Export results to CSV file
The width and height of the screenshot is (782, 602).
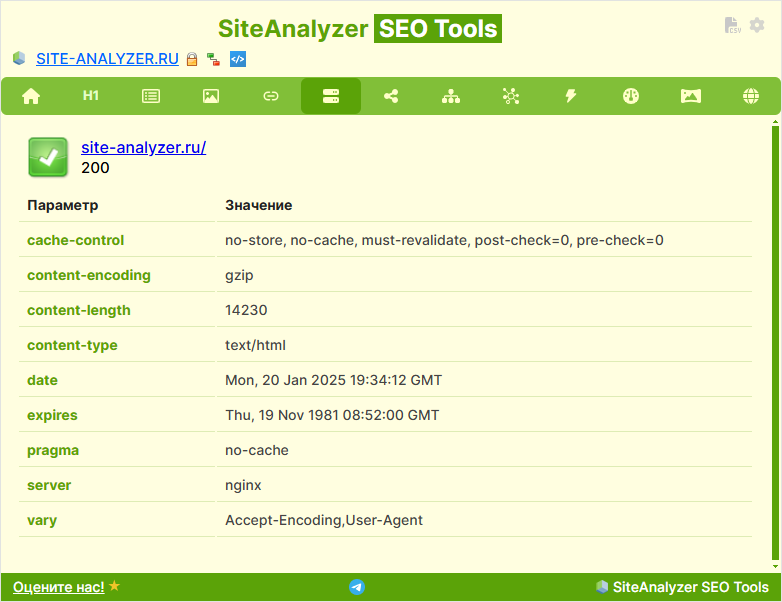(732, 25)
